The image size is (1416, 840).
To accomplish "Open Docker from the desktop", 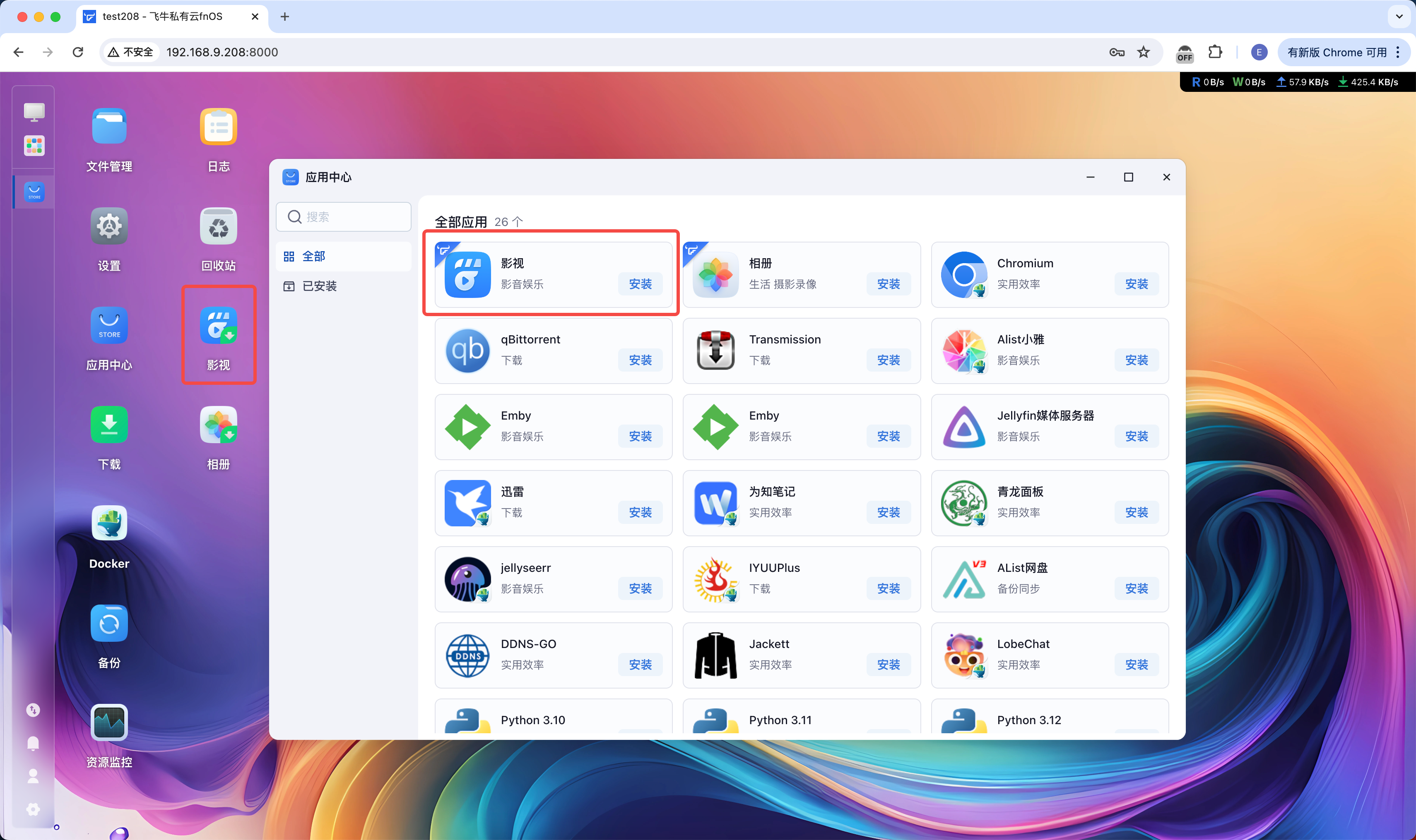I will pyautogui.click(x=109, y=523).
